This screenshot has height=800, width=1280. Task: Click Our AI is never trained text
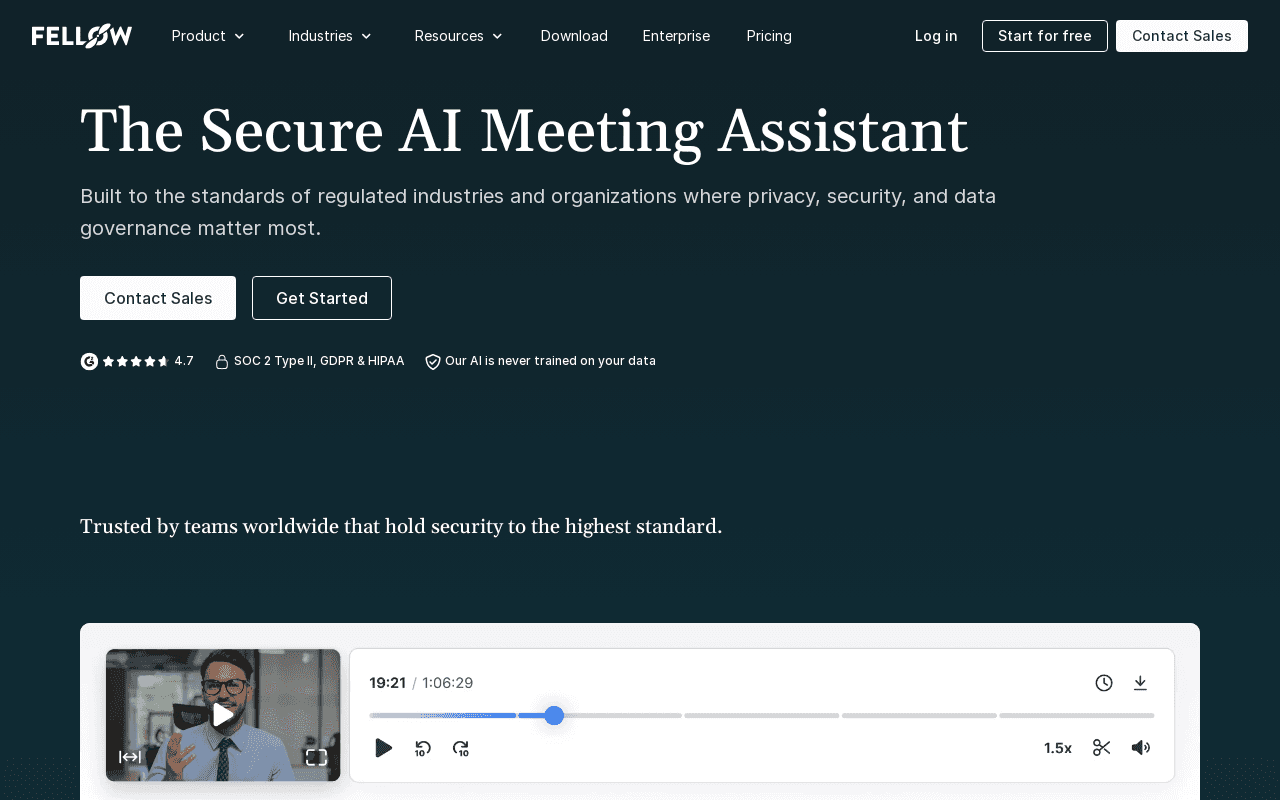550,361
